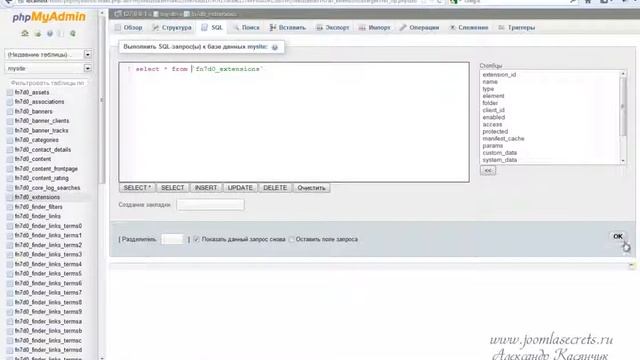Focus the bookmark name input field

(x=210, y=205)
